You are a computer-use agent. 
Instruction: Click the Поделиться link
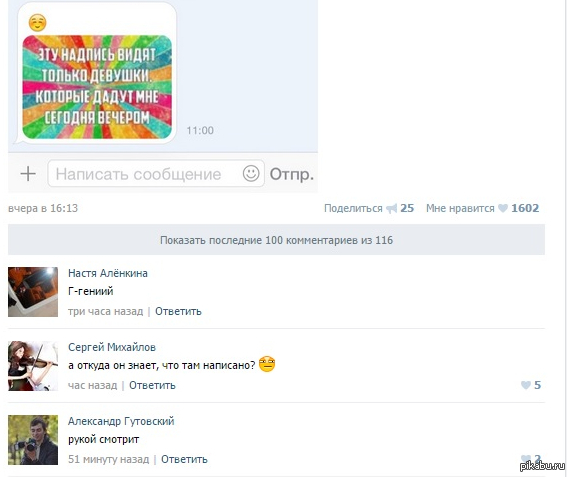tap(353, 208)
